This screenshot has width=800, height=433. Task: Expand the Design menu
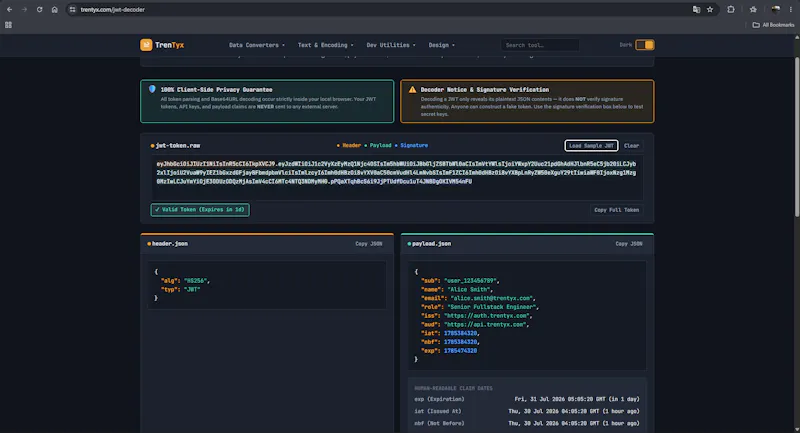(441, 45)
